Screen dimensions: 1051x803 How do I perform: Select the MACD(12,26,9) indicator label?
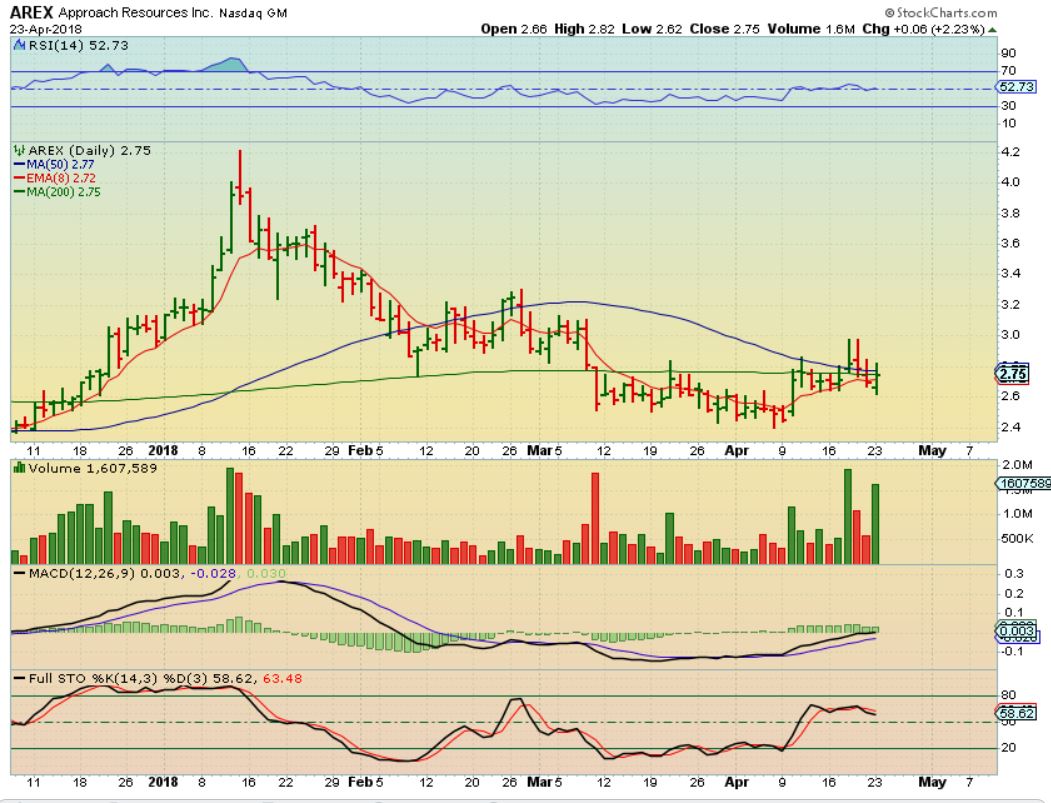click(82, 574)
